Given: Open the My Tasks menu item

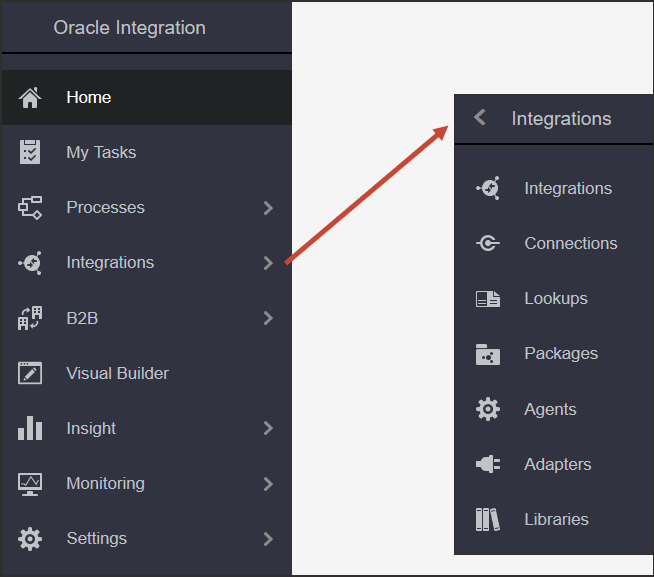Looking at the screenshot, I should [x=147, y=152].
